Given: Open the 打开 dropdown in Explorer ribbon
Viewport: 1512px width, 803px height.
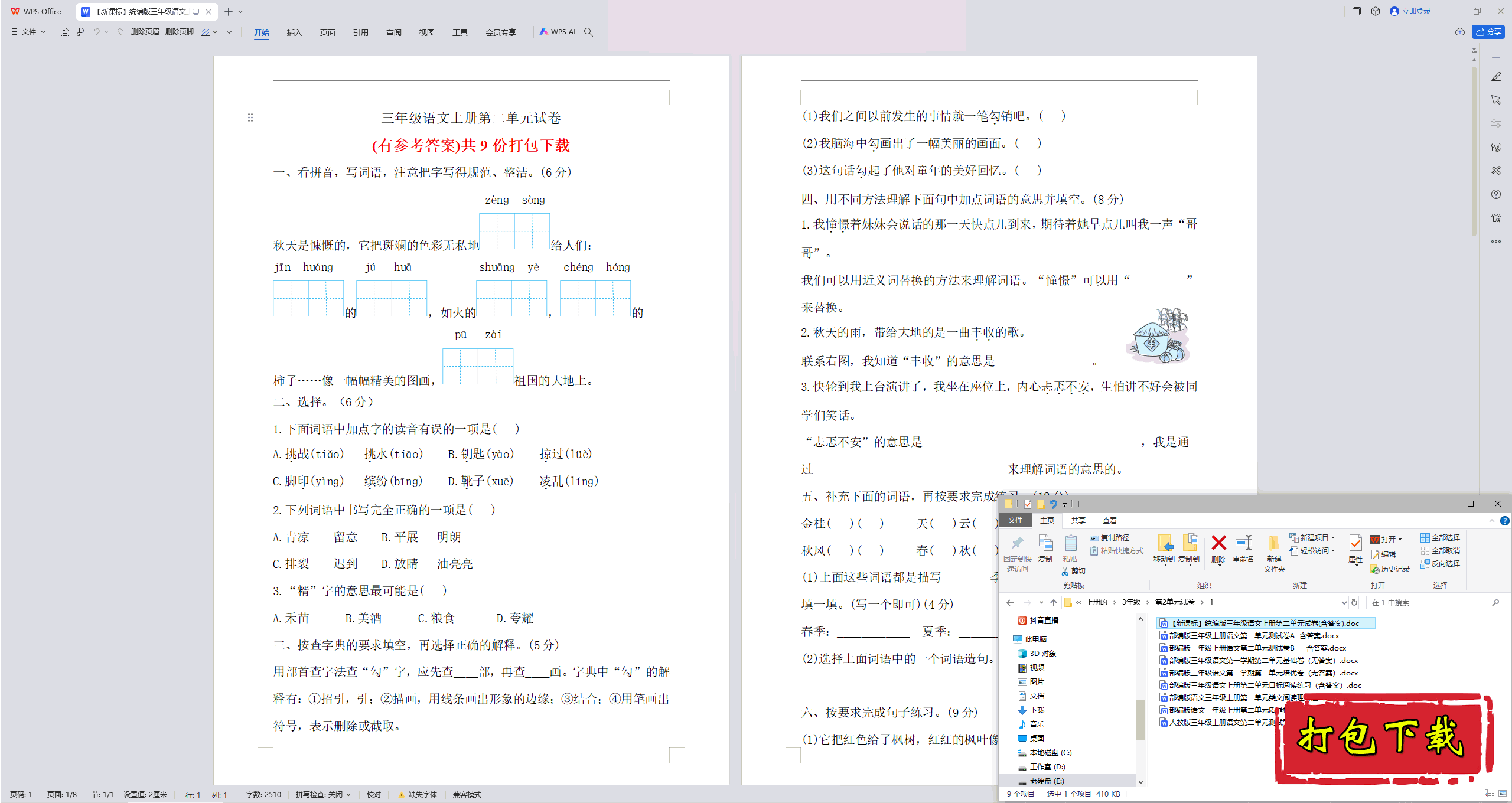Looking at the screenshot, I should tap(1386, 539).
